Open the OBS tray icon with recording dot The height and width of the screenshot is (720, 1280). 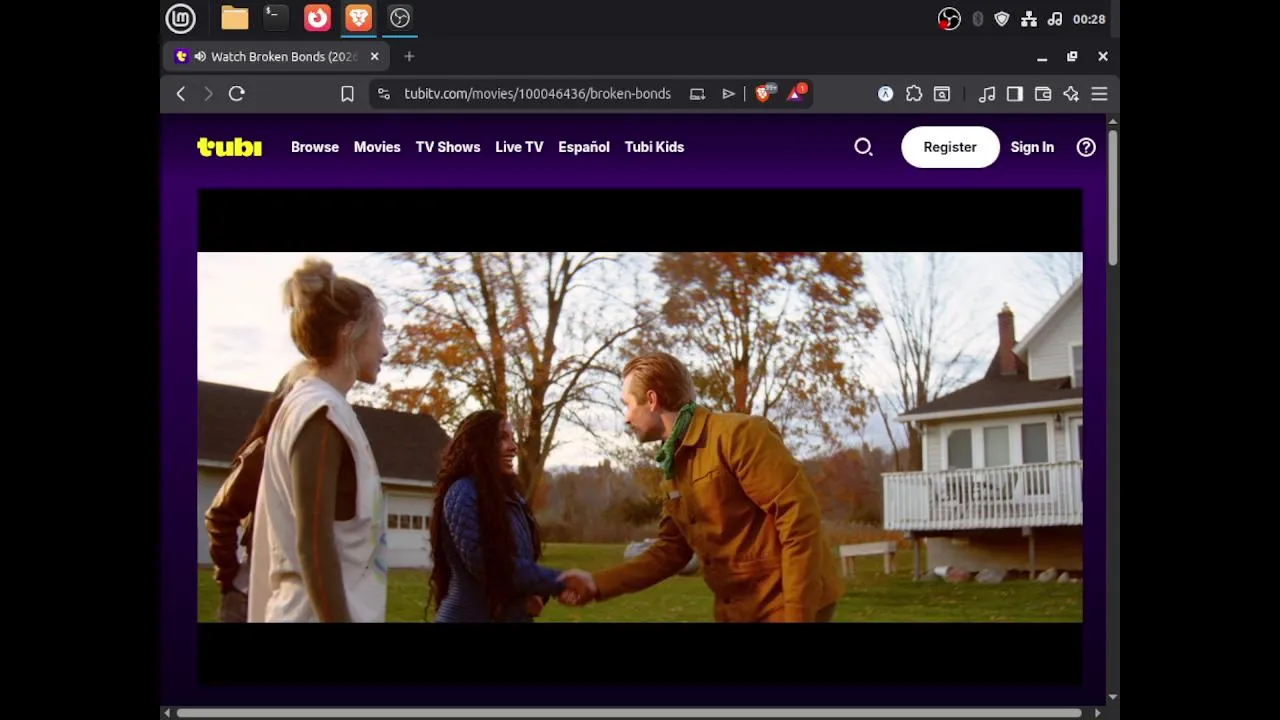(949, 19)
